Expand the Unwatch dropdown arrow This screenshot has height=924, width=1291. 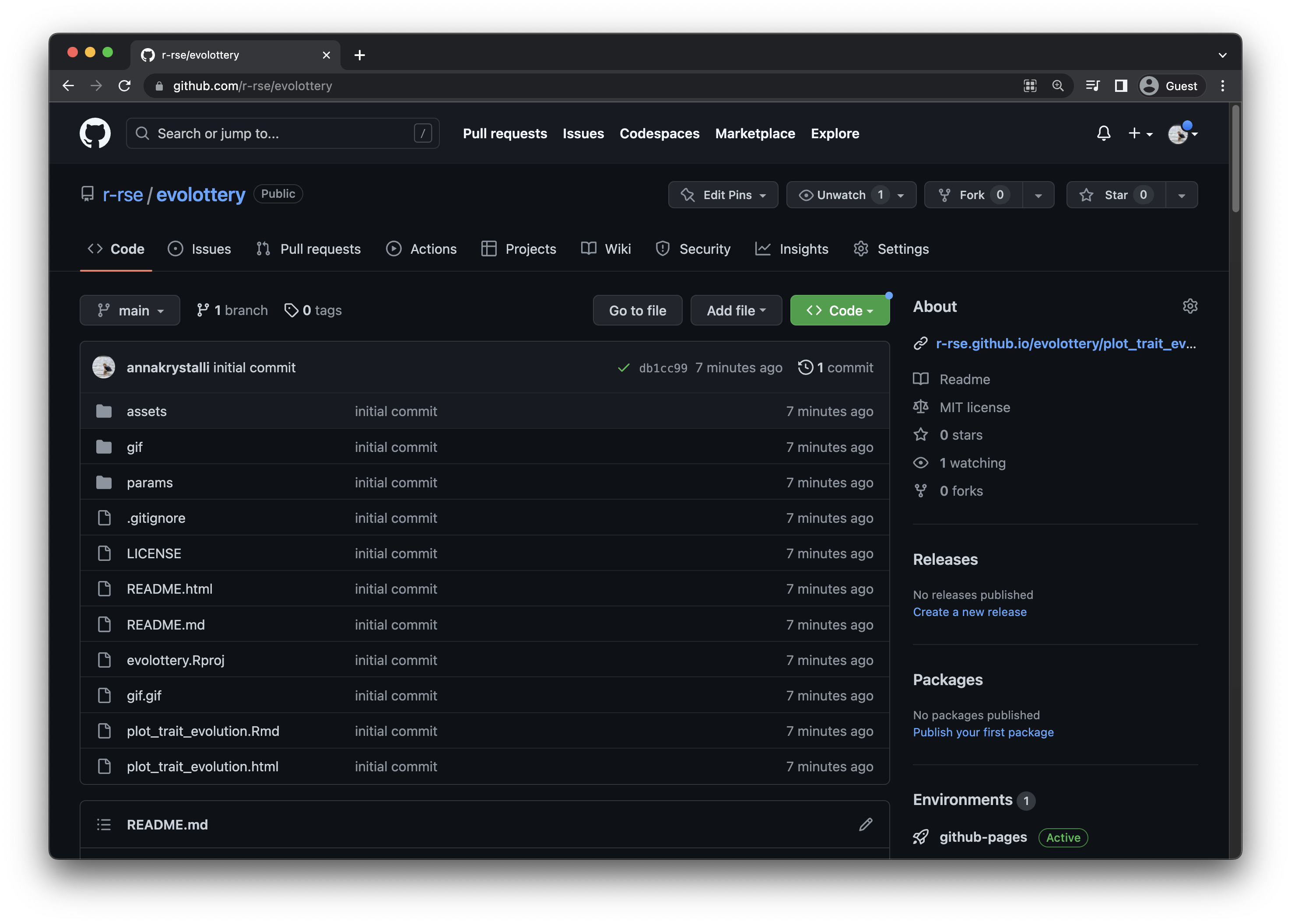coord(901,195)
